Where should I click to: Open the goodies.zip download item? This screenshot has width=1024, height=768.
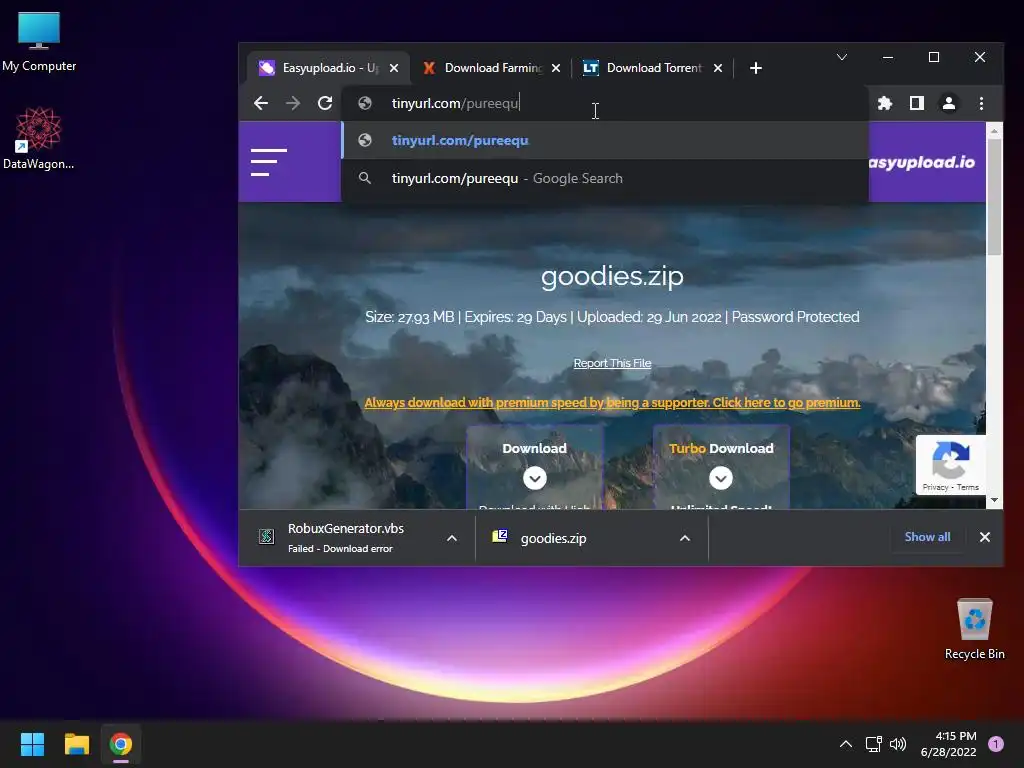pos(553,538)
